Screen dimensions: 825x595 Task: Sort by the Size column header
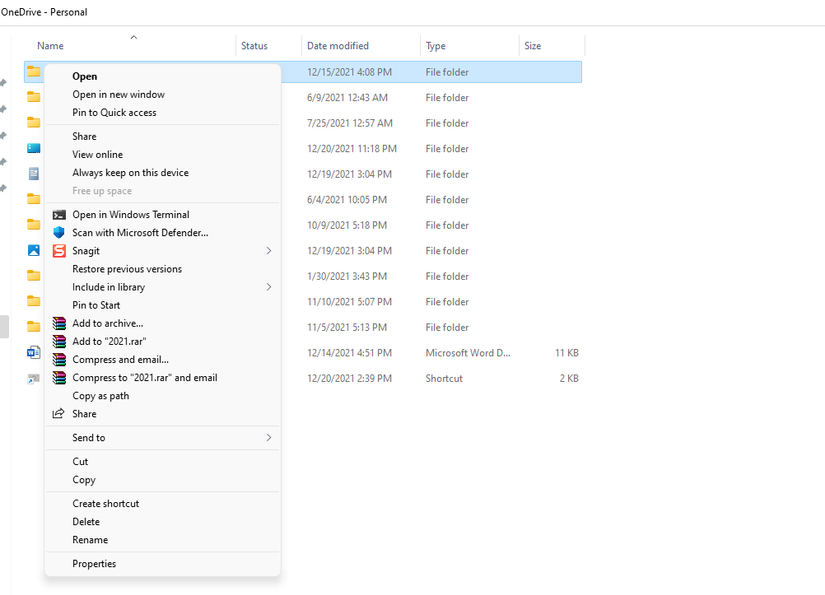coord(532,46)
